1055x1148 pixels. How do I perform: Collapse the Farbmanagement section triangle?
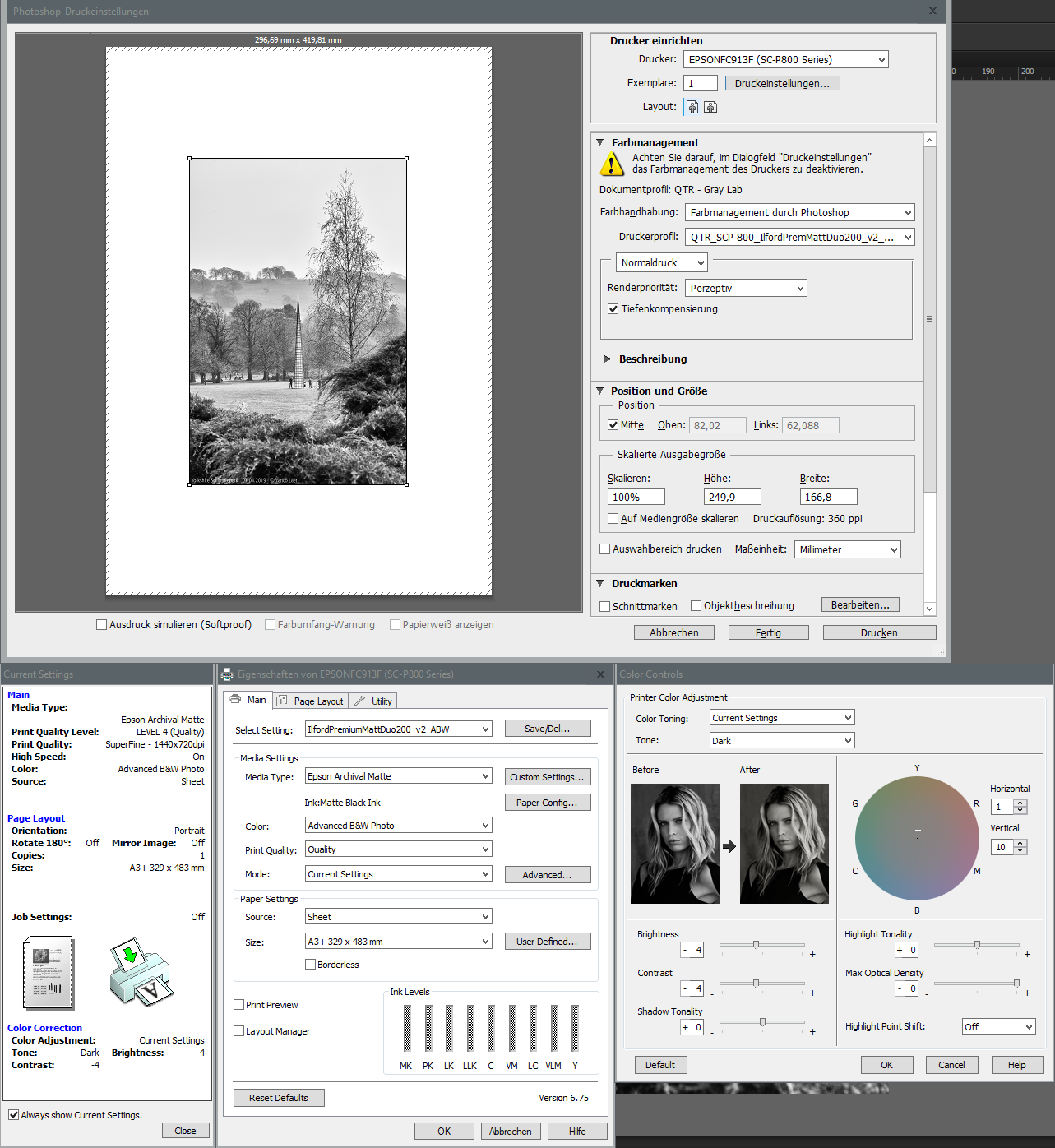[x=600, y=142]
